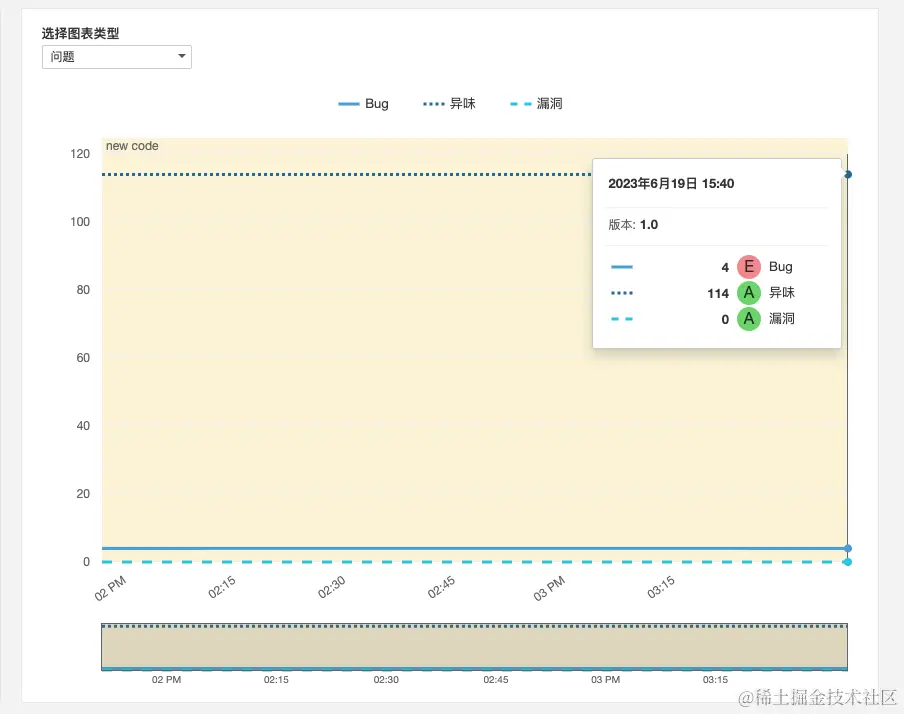Click the 漏洞 data point at zero
Viewport: 904px width, 714px height.
(x=848, y=562)
